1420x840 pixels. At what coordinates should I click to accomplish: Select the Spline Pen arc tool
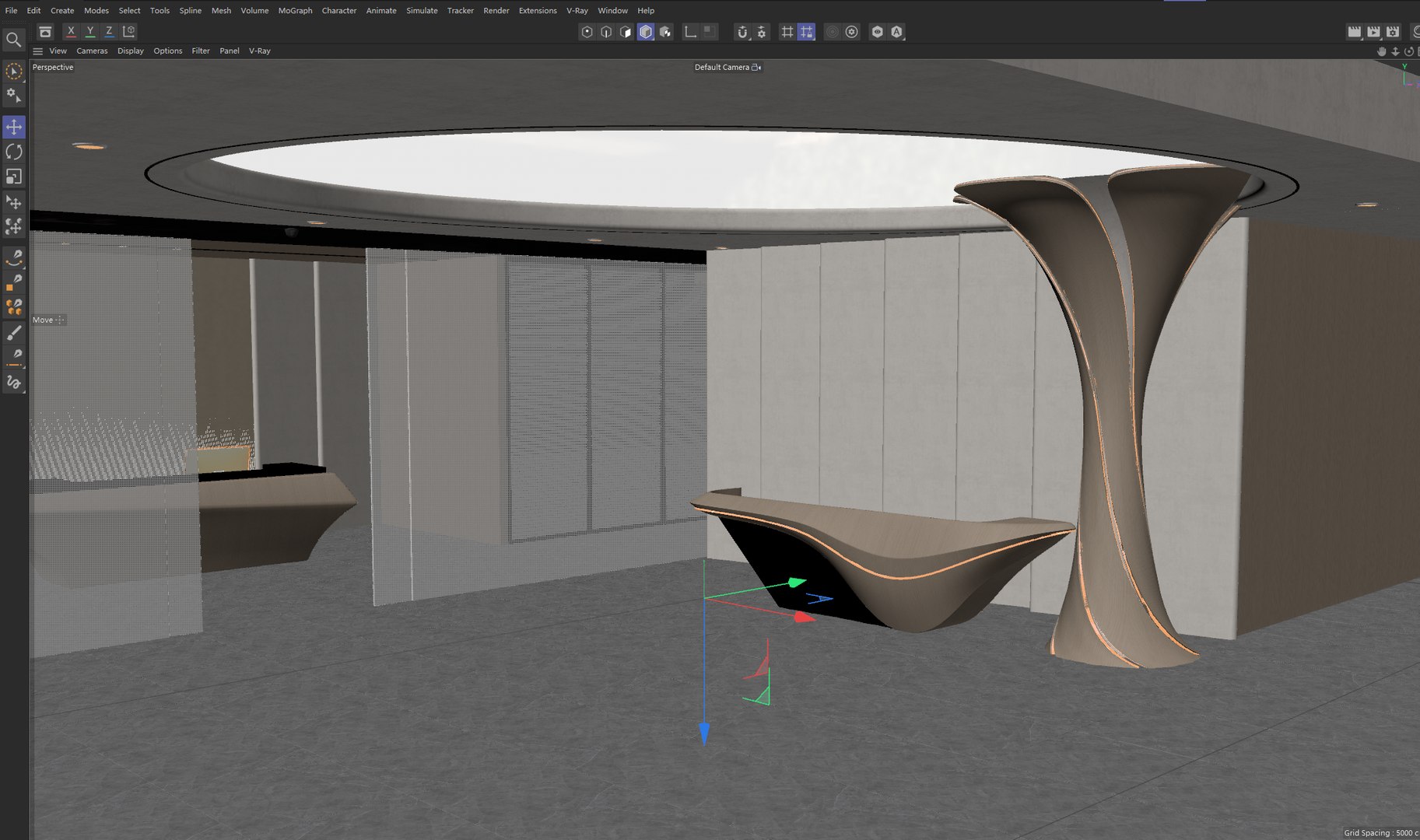14,258
